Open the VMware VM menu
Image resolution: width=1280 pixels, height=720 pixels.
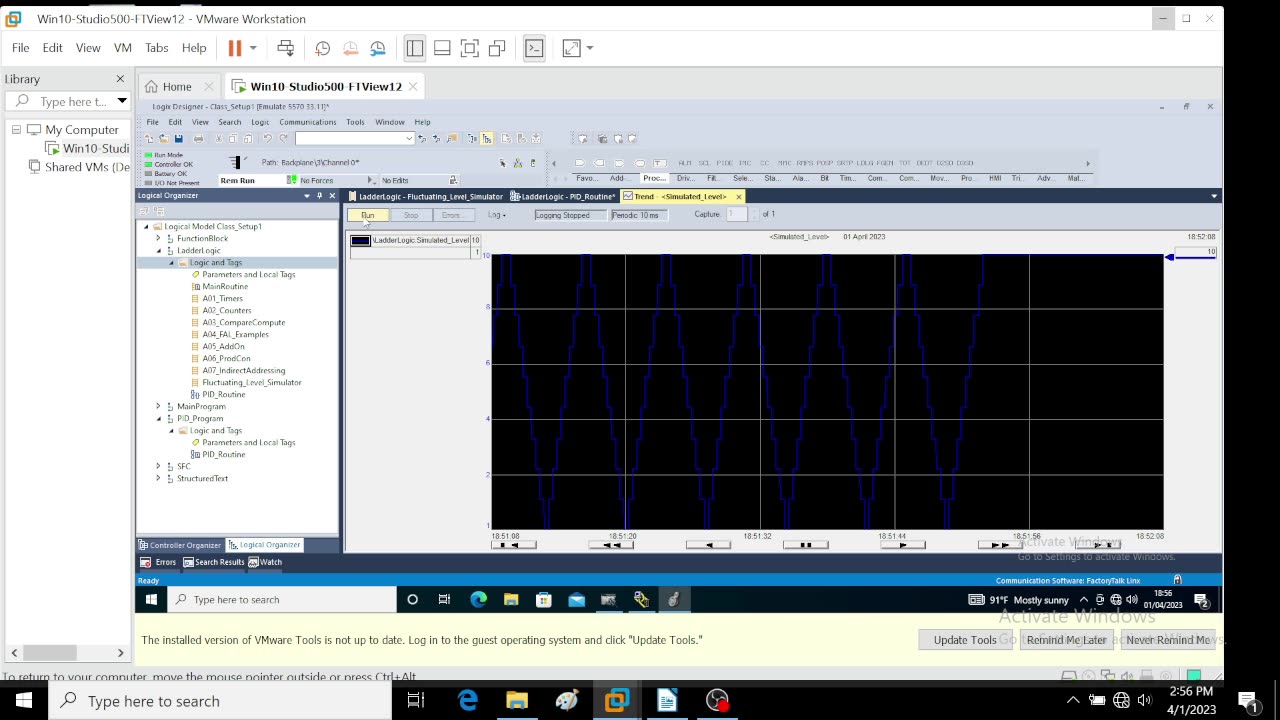[123, 48]
